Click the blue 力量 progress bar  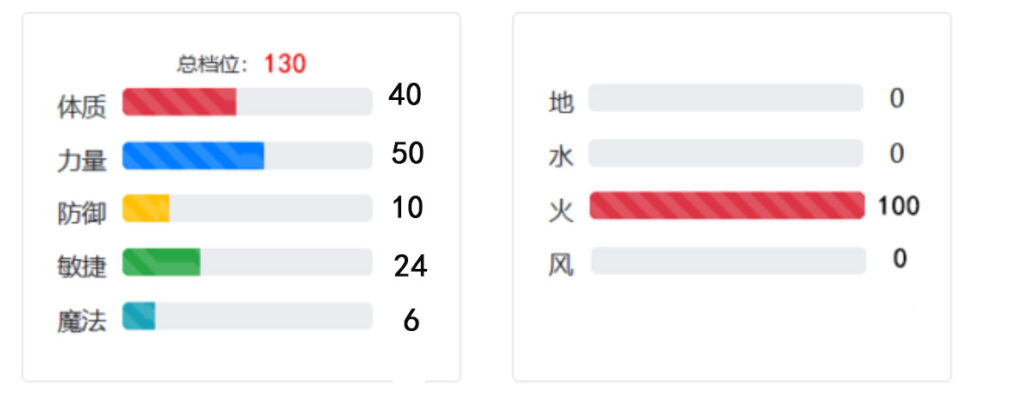(193, 156)
